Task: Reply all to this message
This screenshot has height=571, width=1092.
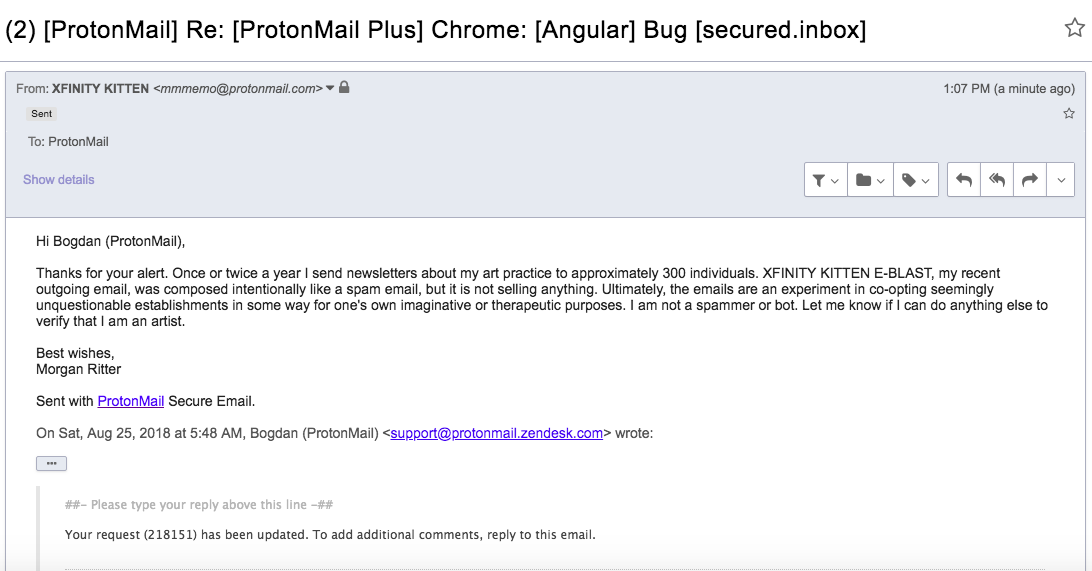Action: click(x=997, y=180)
